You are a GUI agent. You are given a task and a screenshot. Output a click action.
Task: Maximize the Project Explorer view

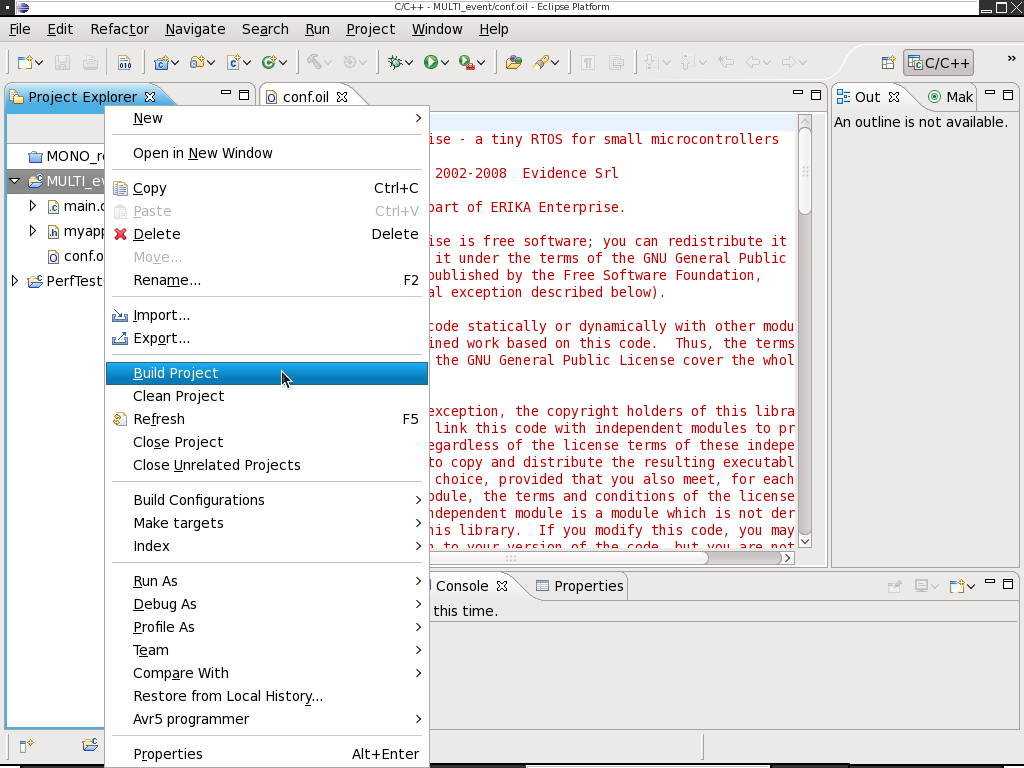click(244, 95)
